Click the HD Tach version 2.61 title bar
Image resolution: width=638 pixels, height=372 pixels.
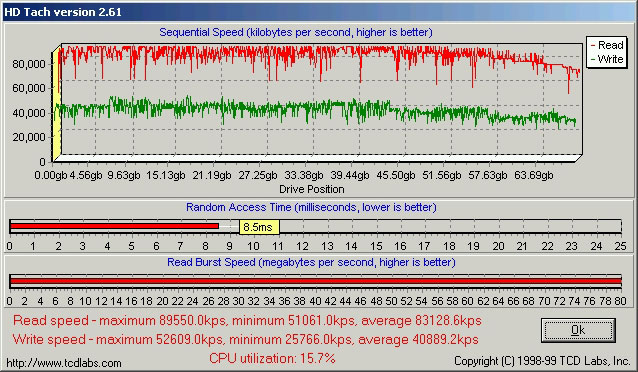coord(319,12)
